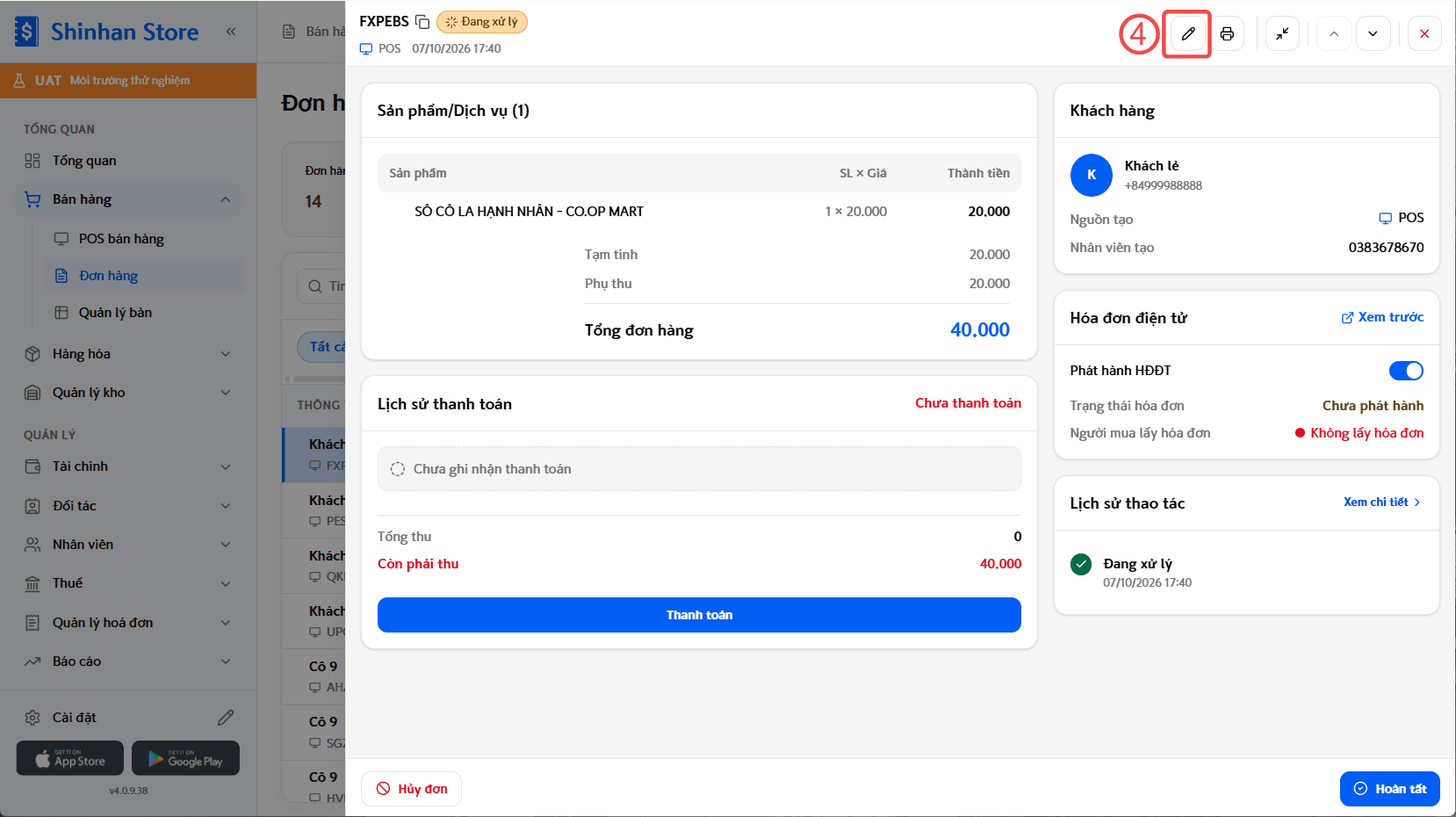Image resolution: width=1456 pixels, height=817 pixels.
Task: Open Quản lý bàn in sidebar
Action: [x=144, y=313]
